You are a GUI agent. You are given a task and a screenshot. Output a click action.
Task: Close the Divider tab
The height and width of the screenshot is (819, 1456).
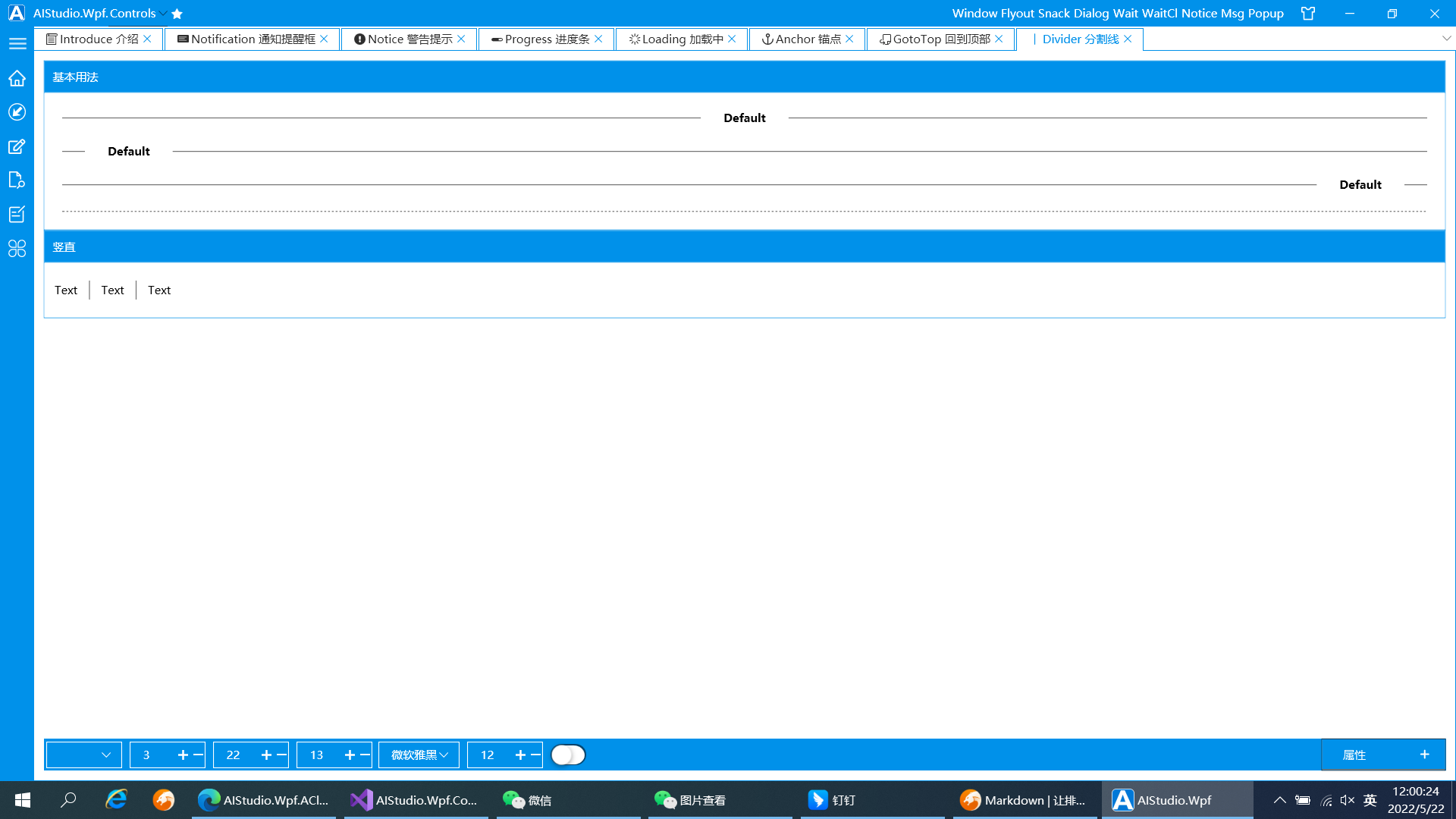click(x=1128, y=39)
